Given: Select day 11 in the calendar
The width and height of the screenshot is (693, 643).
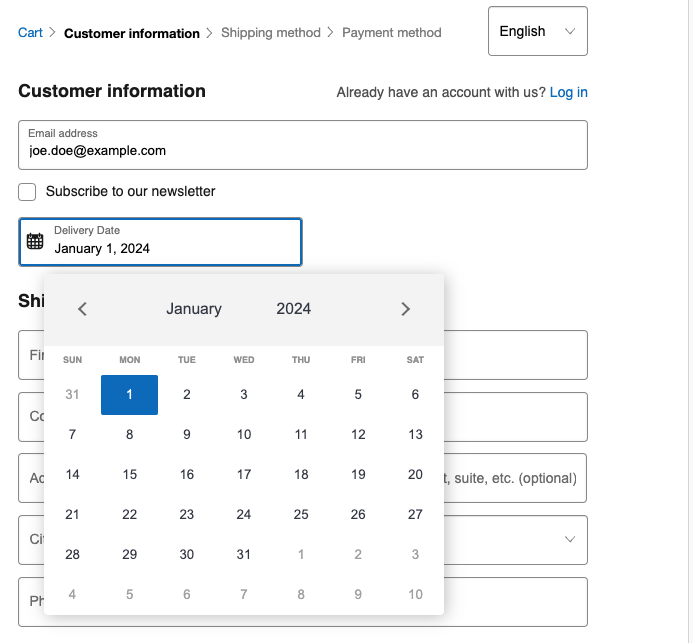Looking at the screenshot, I should [302, 436].
